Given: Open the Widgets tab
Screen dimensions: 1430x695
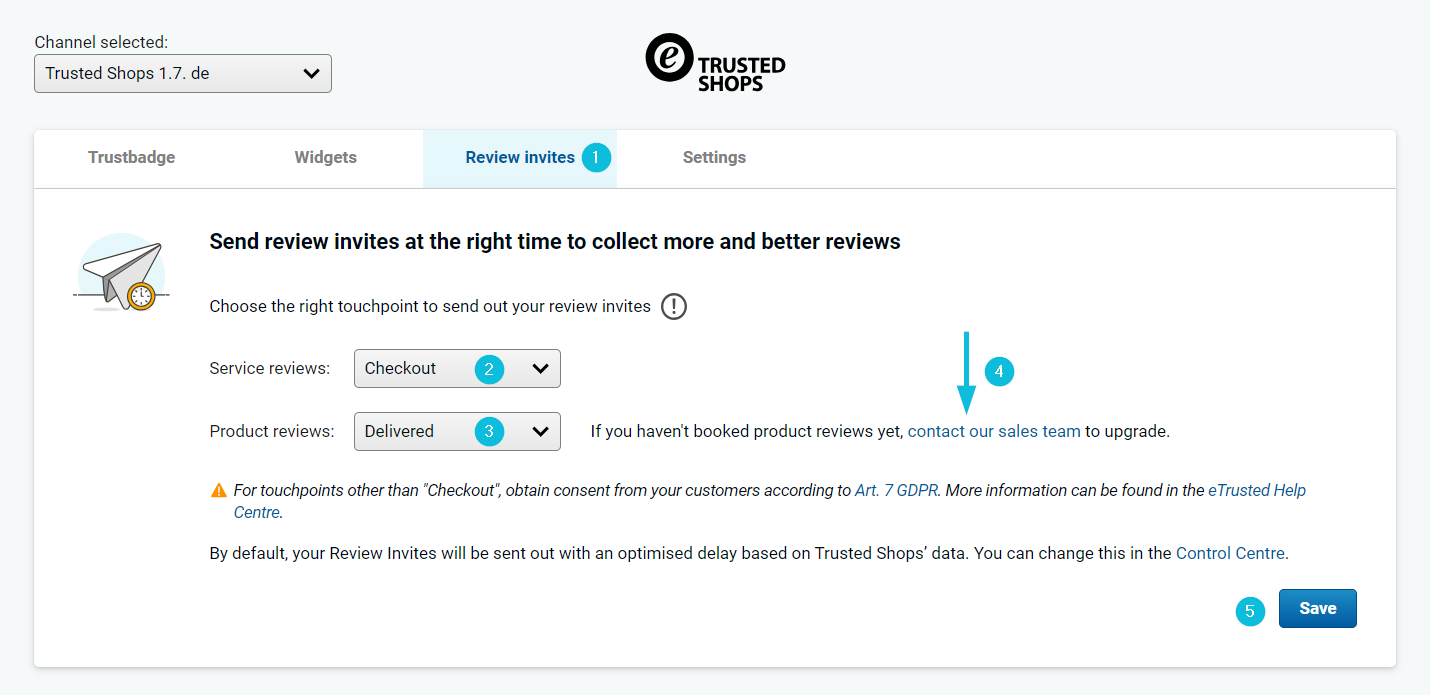Looking at the screenshot, I should click(x=325, y=158).
